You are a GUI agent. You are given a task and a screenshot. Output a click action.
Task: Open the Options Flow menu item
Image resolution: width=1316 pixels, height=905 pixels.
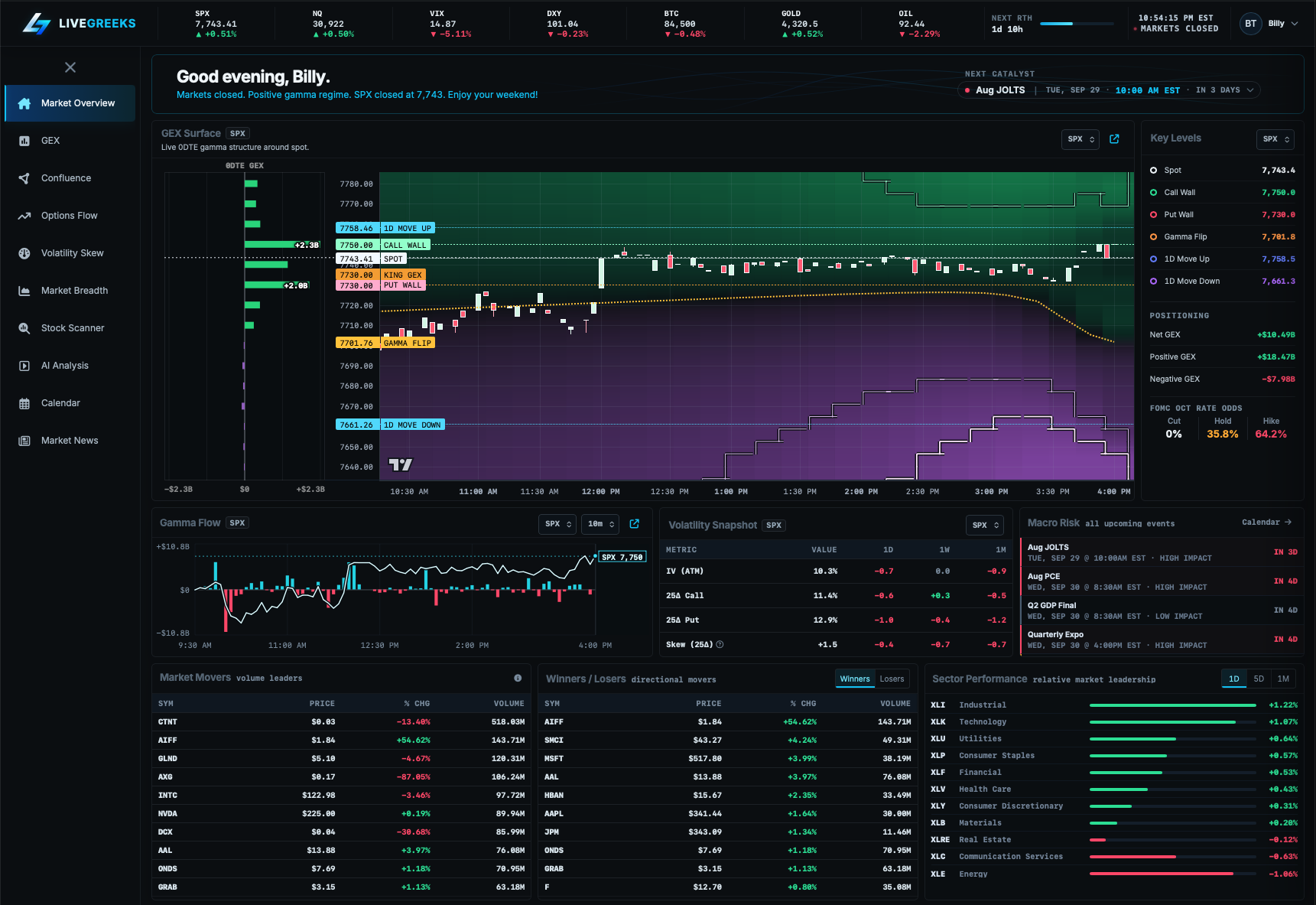pos(70,216)
